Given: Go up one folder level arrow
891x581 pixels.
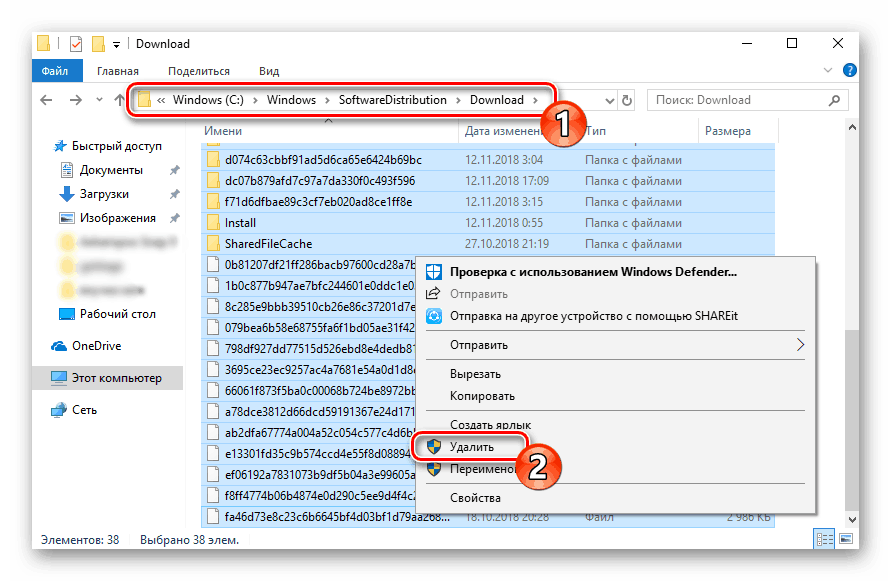Looking at the screenshot, I should pyautogui.click(x=119, y=100).
